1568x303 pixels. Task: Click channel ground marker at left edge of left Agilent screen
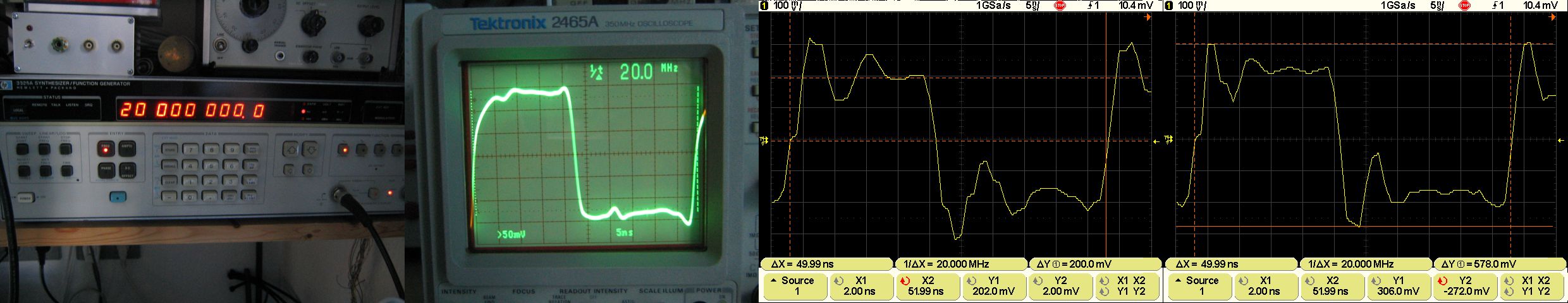[x=763, y=140]
